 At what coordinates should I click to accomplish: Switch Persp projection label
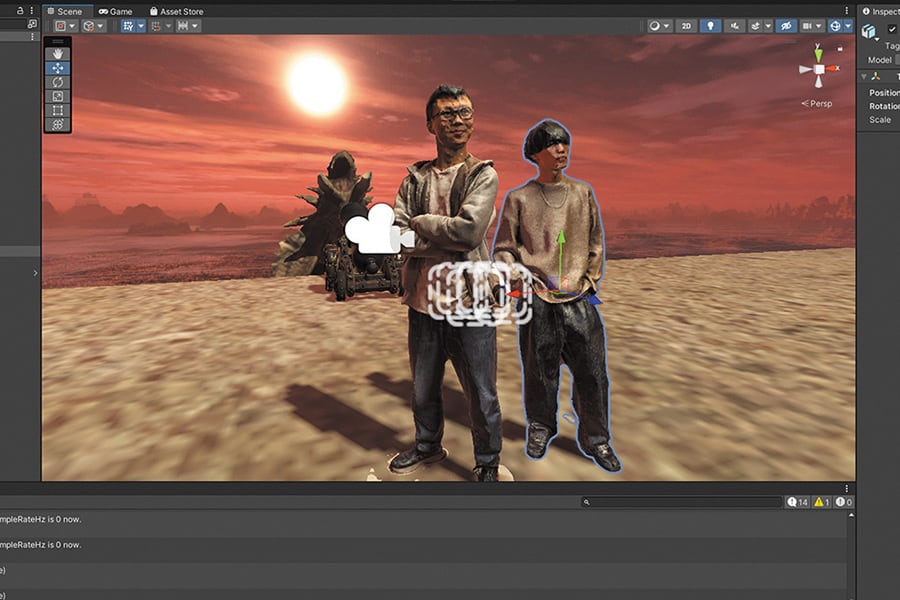pos(818,103)
